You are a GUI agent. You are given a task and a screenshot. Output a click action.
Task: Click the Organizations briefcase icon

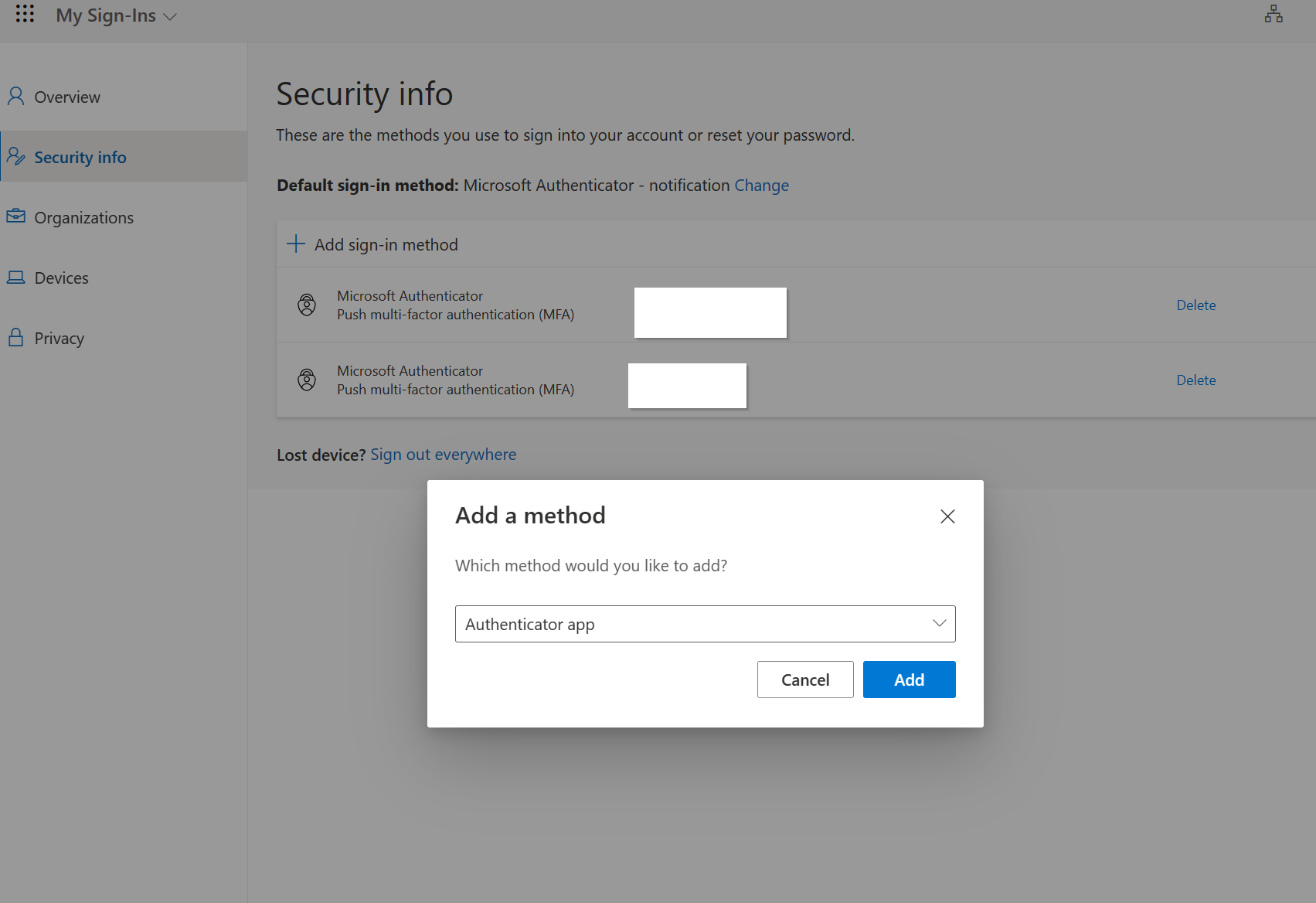click(15, 216)
